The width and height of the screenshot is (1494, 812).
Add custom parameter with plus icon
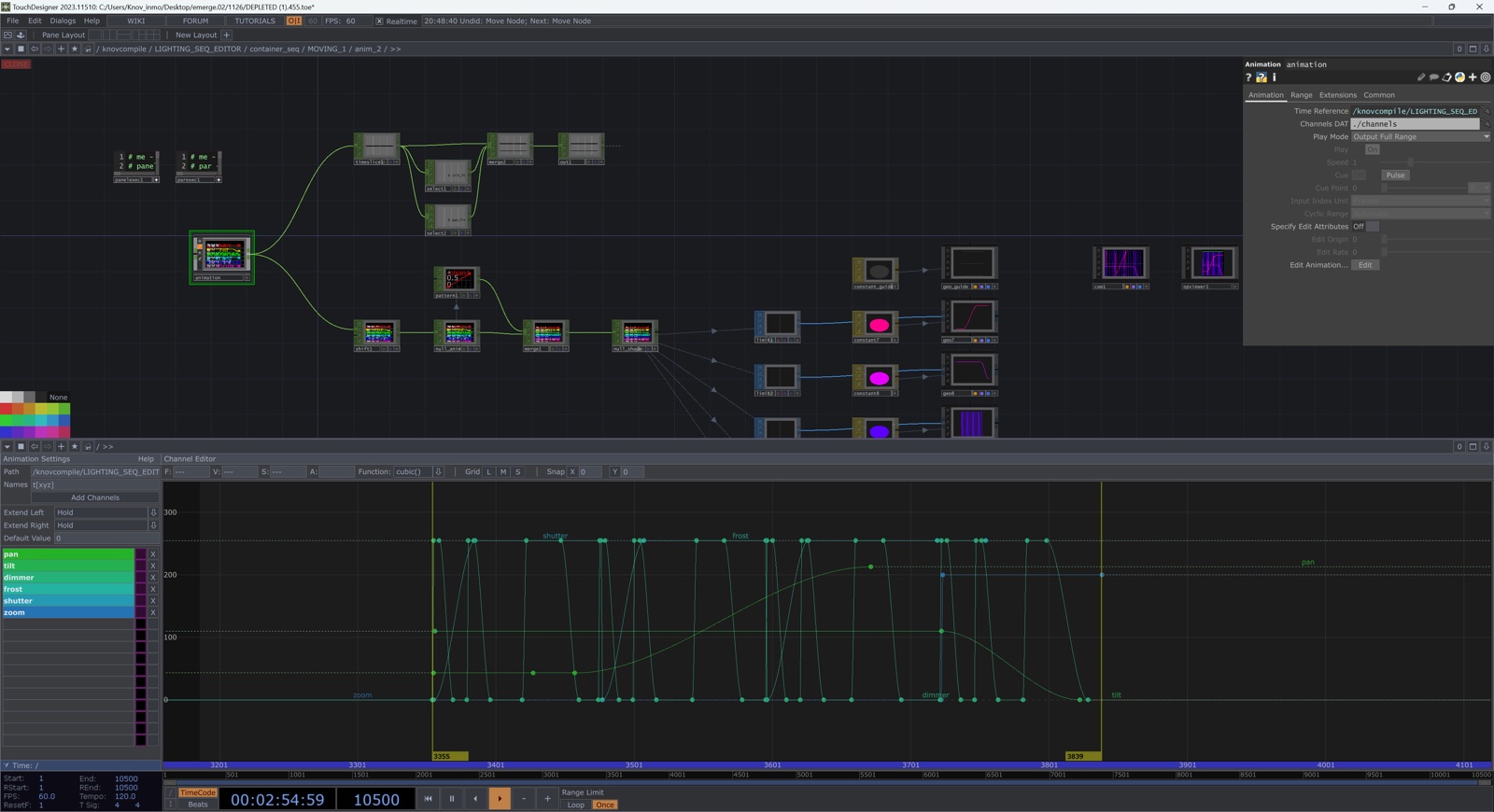[1473, 77]
